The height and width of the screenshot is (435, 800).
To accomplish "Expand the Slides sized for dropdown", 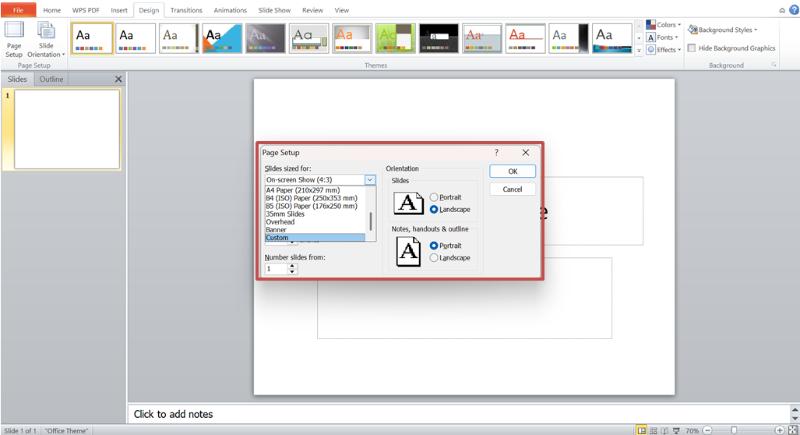I will [x=370, y=180].
